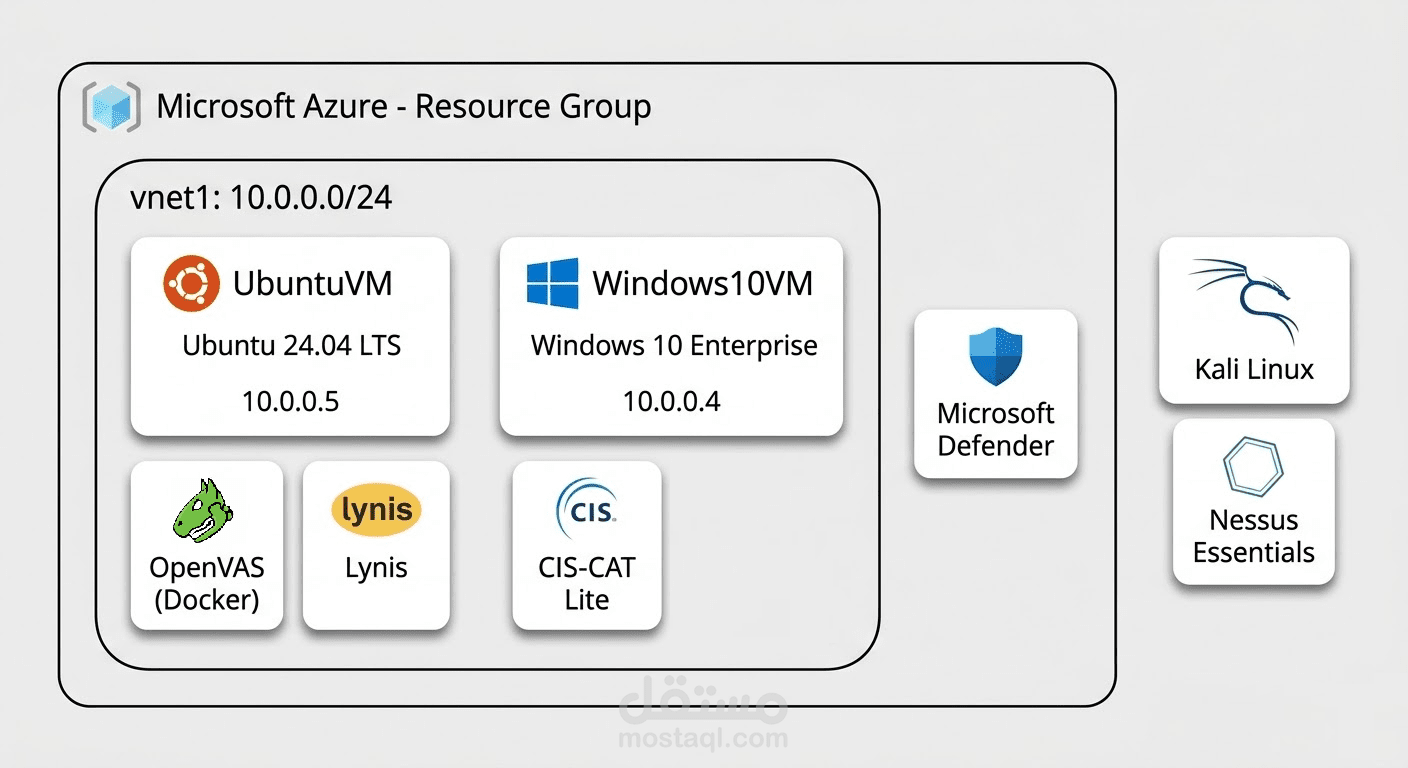This screenshot has width=1408, height=768.
Task: Select the UbuntuVM card
Action: [289, 337]
